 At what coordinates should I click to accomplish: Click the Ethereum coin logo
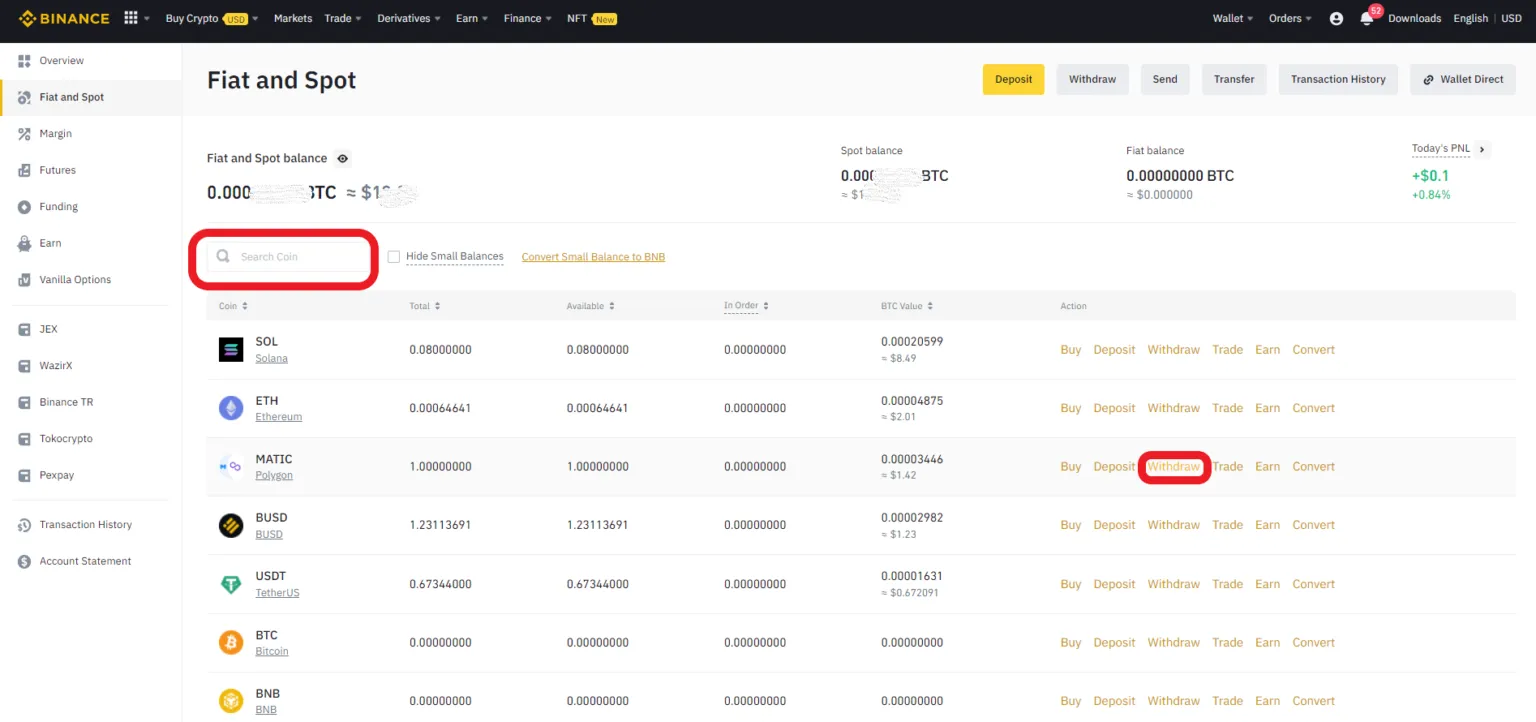tap(231, 408)
